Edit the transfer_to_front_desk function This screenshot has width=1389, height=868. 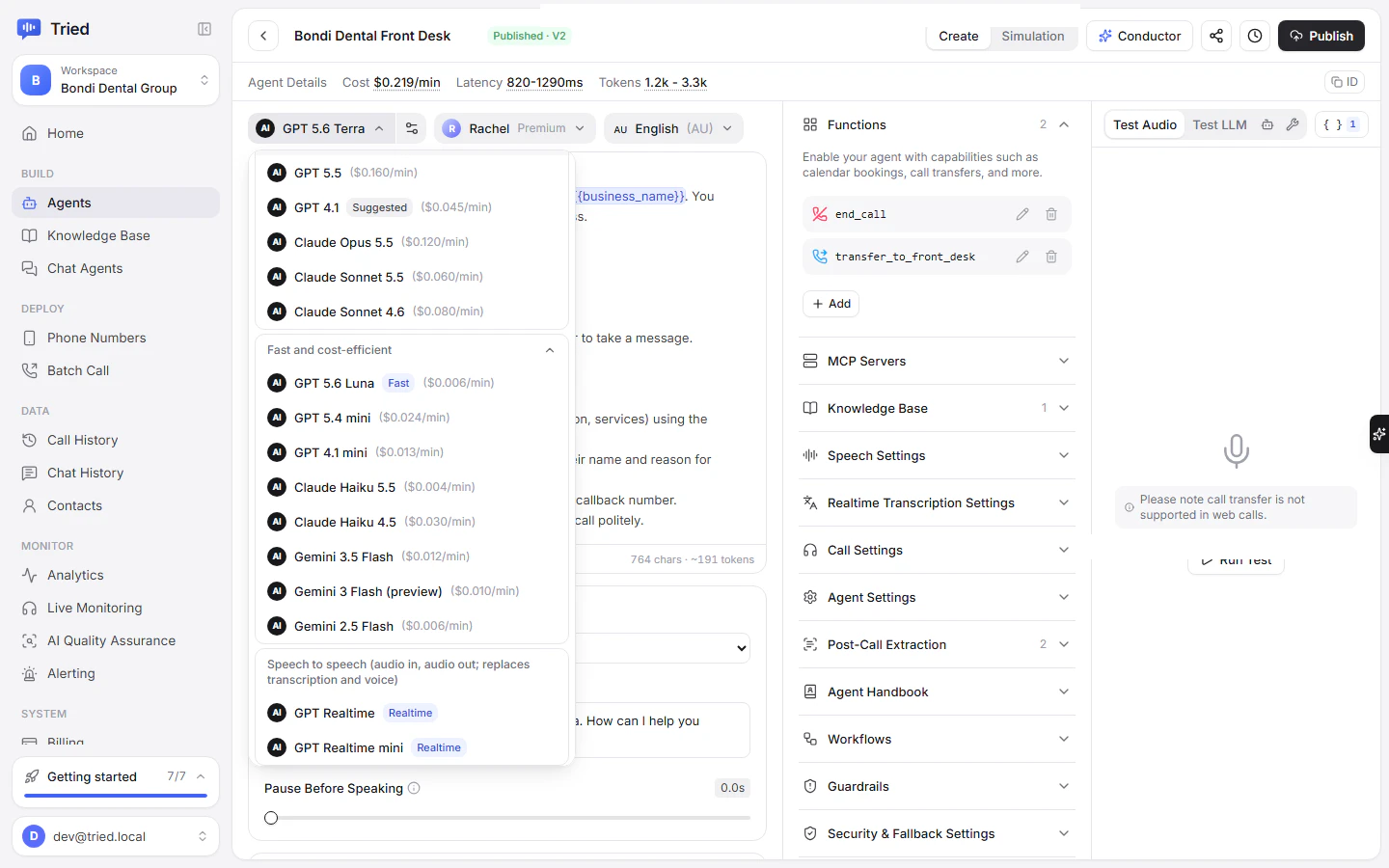pos(1022,257)
